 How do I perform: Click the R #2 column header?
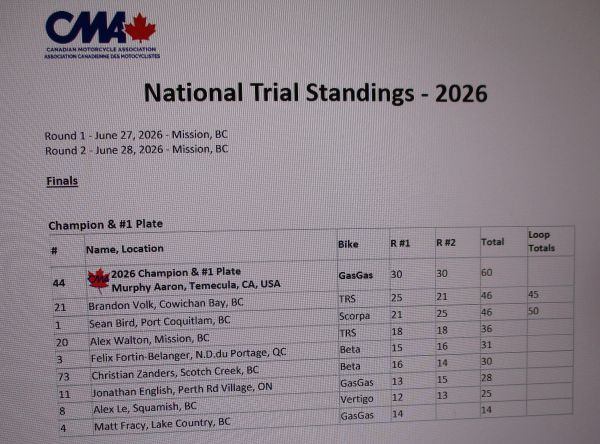pos(446,243)
